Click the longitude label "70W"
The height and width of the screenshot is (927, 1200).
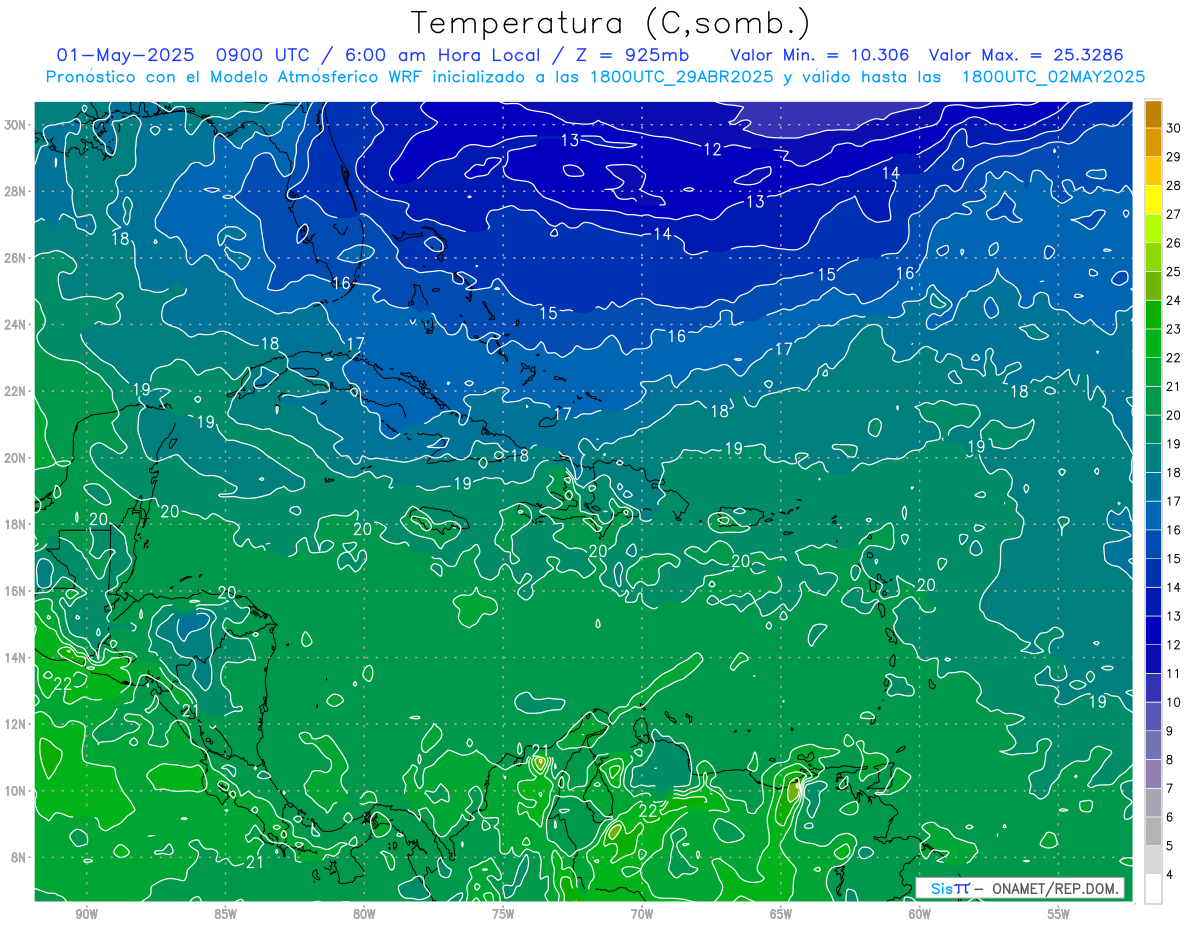[642, 914]
